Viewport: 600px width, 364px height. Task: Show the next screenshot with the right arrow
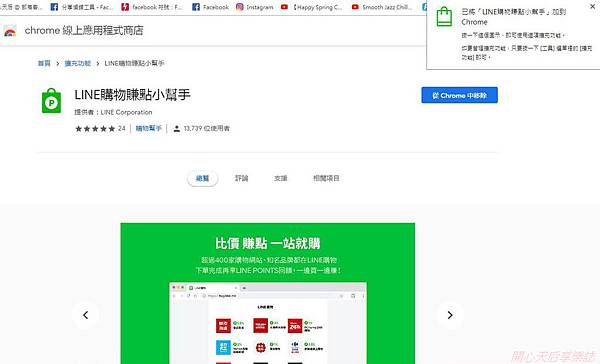pyautogui.click(x=450, y=315)
